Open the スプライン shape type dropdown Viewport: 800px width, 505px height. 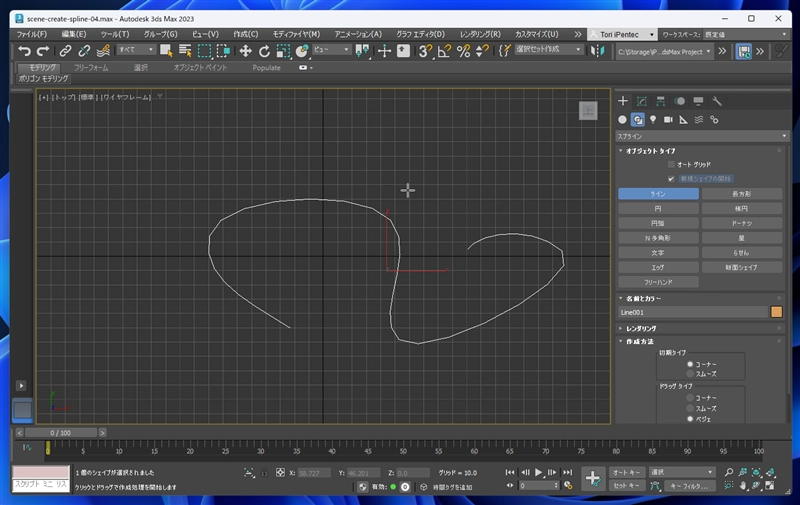coord(702,136)
